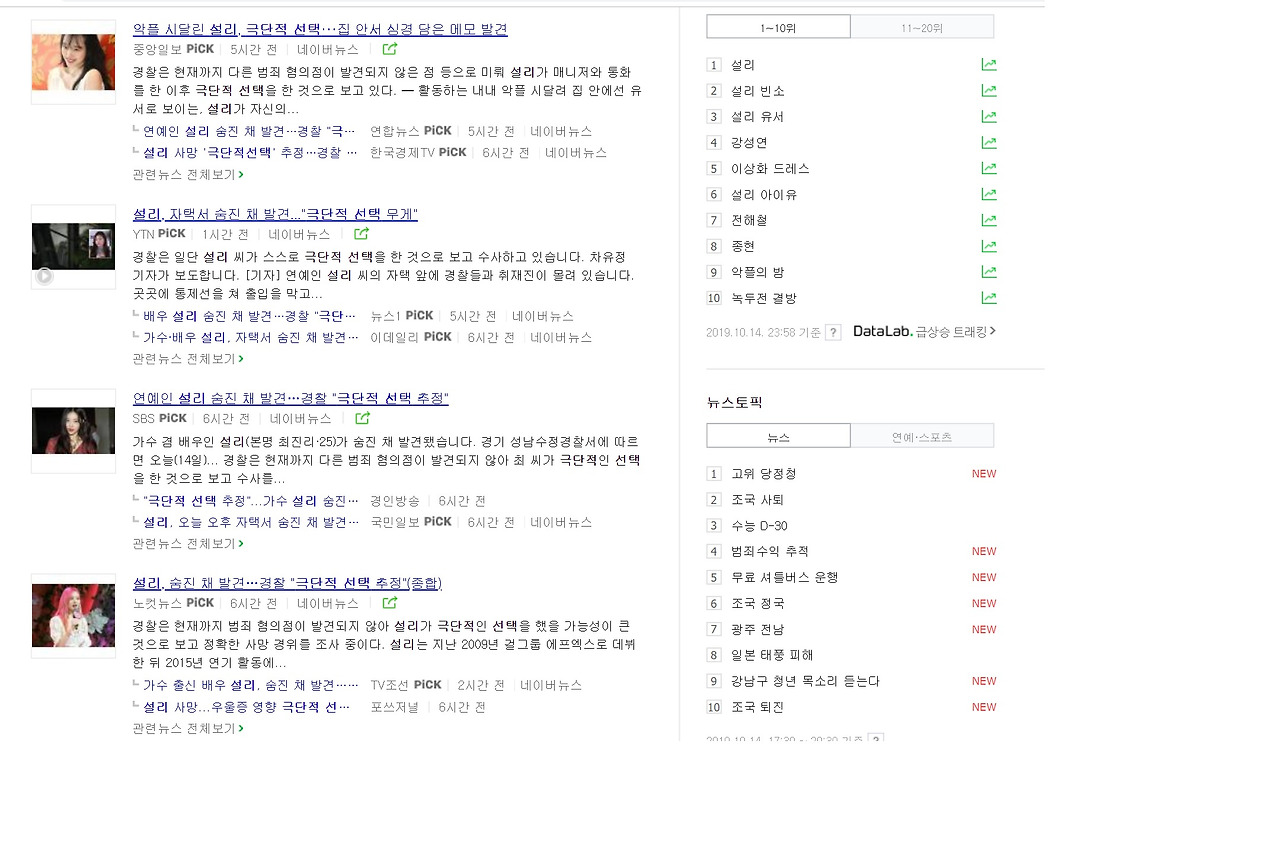Viewport: 1280px width, 853px height.
Task: Click the trend graph icon beside 설리 아이유
Action: pyautogui.click(x=989, y=195)
